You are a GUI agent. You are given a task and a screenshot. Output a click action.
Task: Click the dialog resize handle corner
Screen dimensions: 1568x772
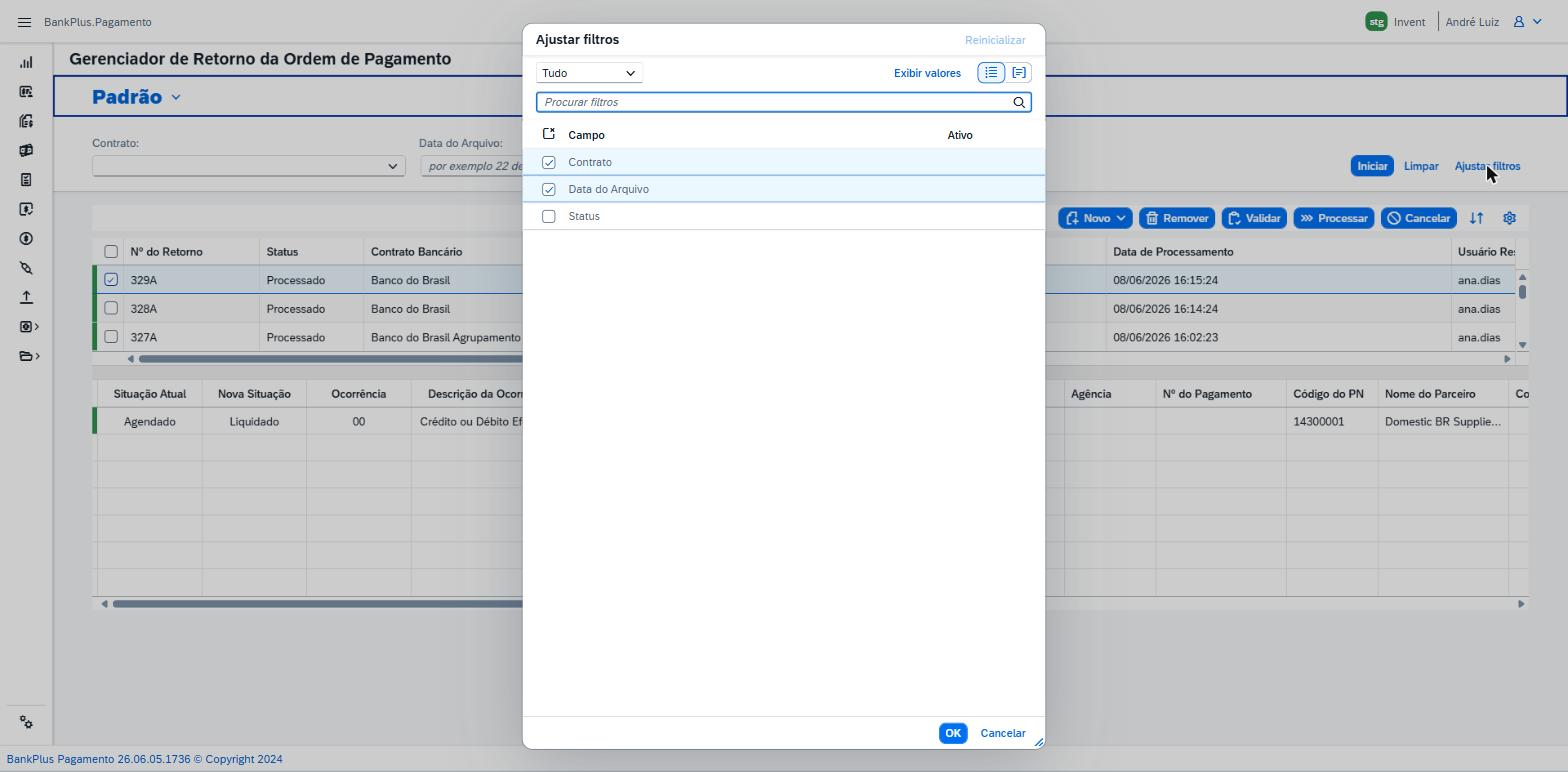point(1038,742)
